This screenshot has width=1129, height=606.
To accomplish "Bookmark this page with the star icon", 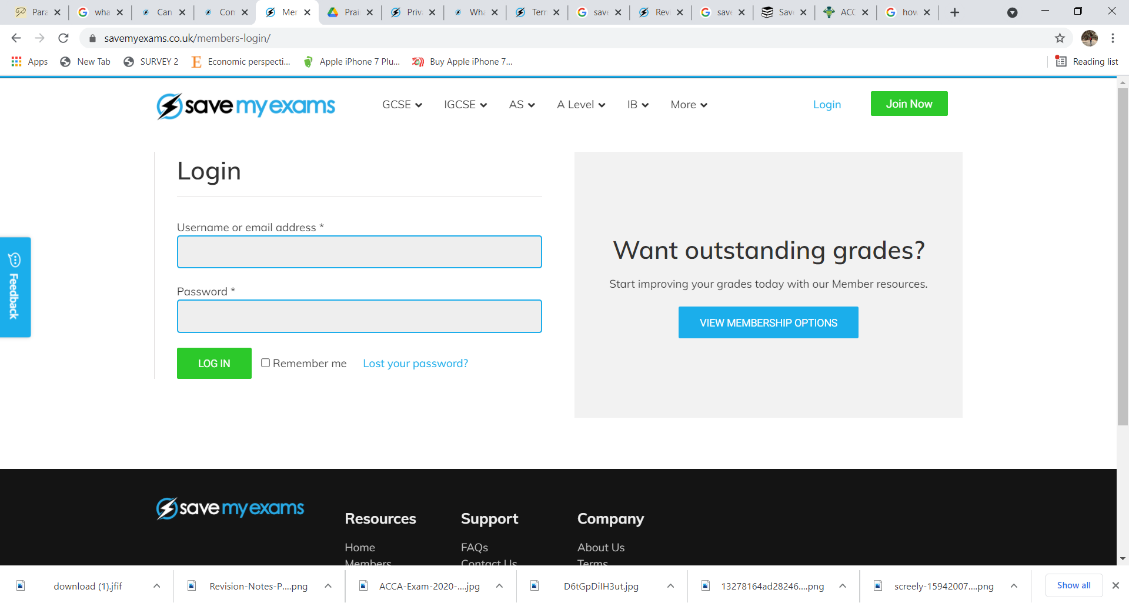I will tap(1059, 38).
